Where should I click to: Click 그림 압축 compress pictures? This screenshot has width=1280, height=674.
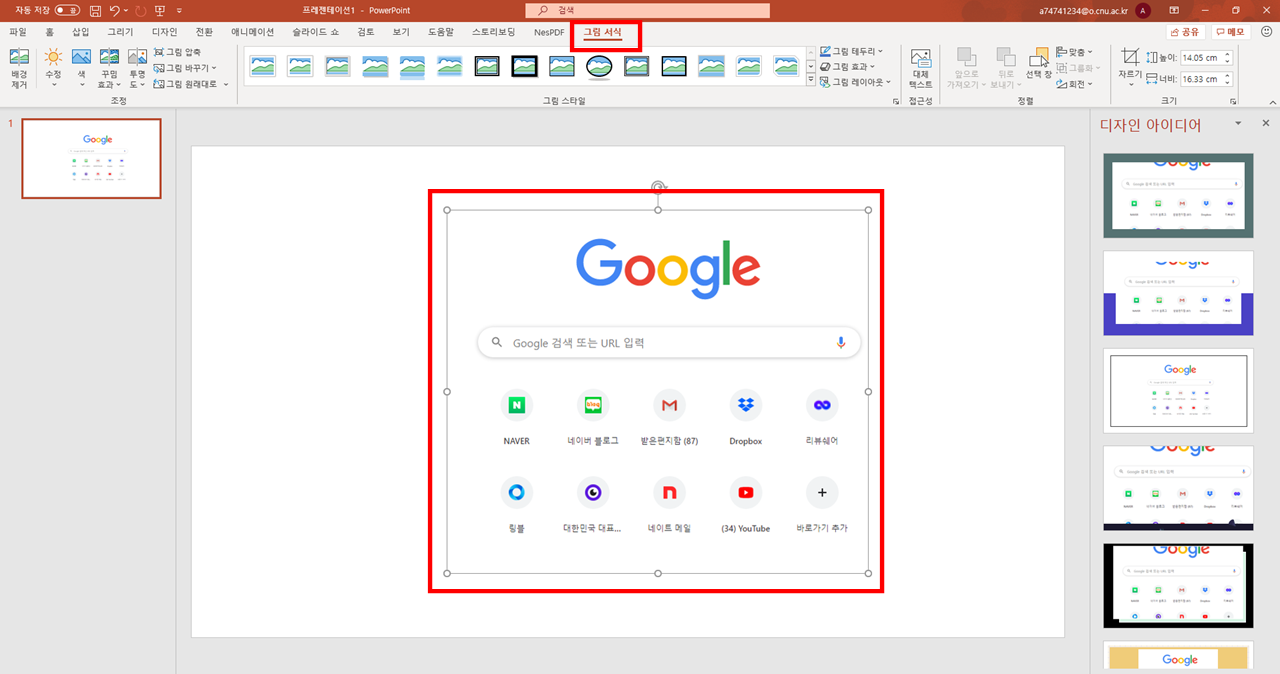click(x=177, y=52)
